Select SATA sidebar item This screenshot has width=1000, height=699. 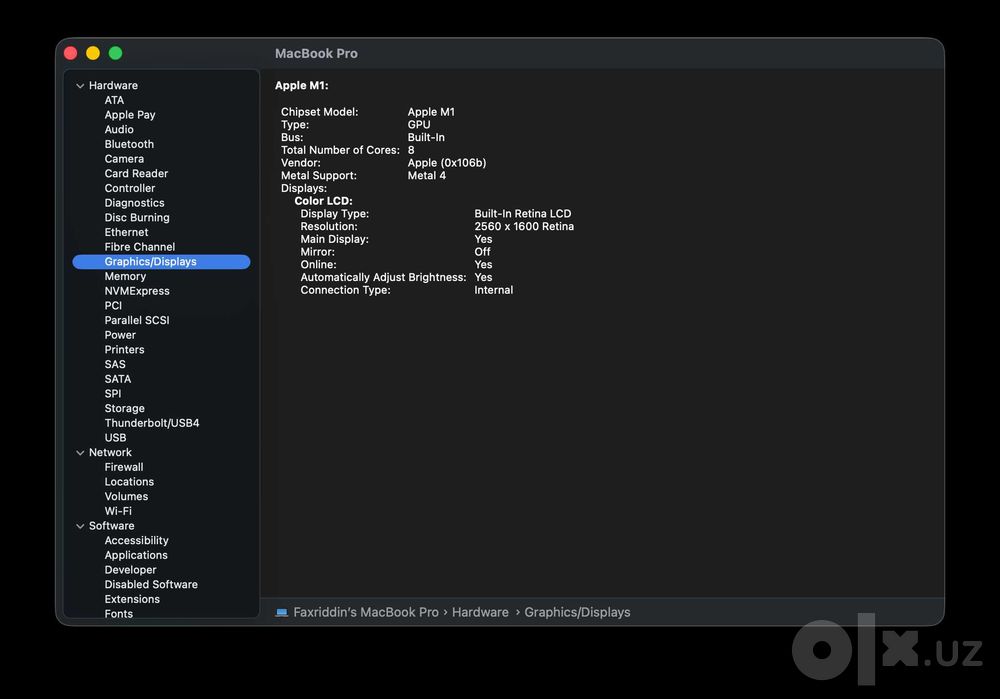pos(118,379)
